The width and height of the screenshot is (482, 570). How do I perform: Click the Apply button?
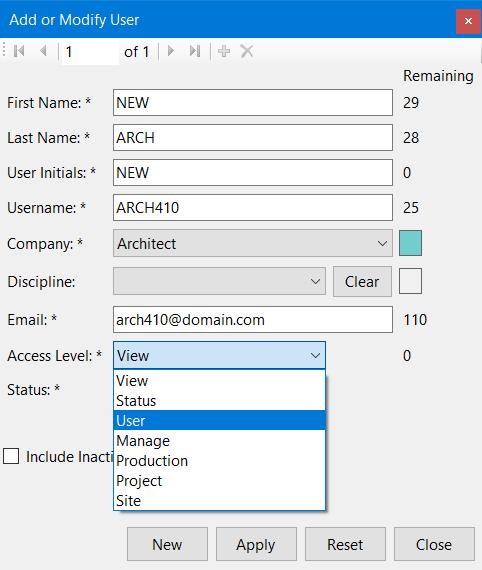pyautogui.click(x=256, y=544)
